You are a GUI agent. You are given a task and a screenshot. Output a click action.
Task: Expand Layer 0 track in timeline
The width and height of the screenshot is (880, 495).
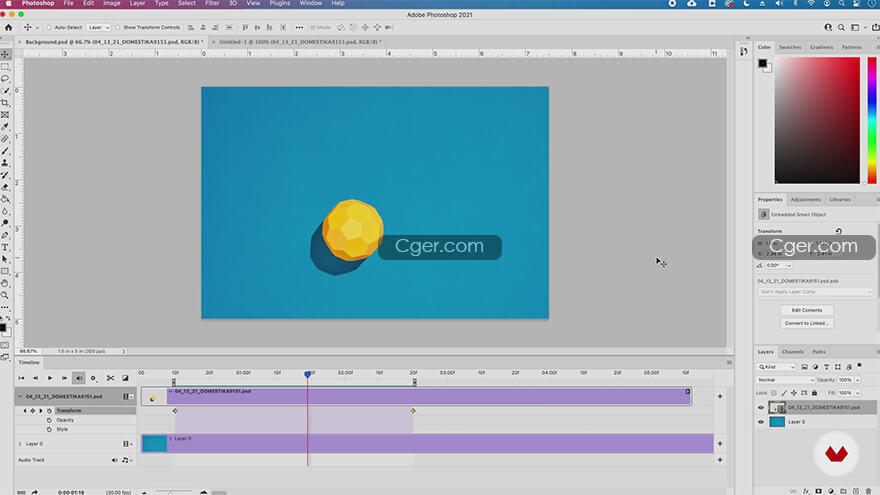click(x=20, y=444)
